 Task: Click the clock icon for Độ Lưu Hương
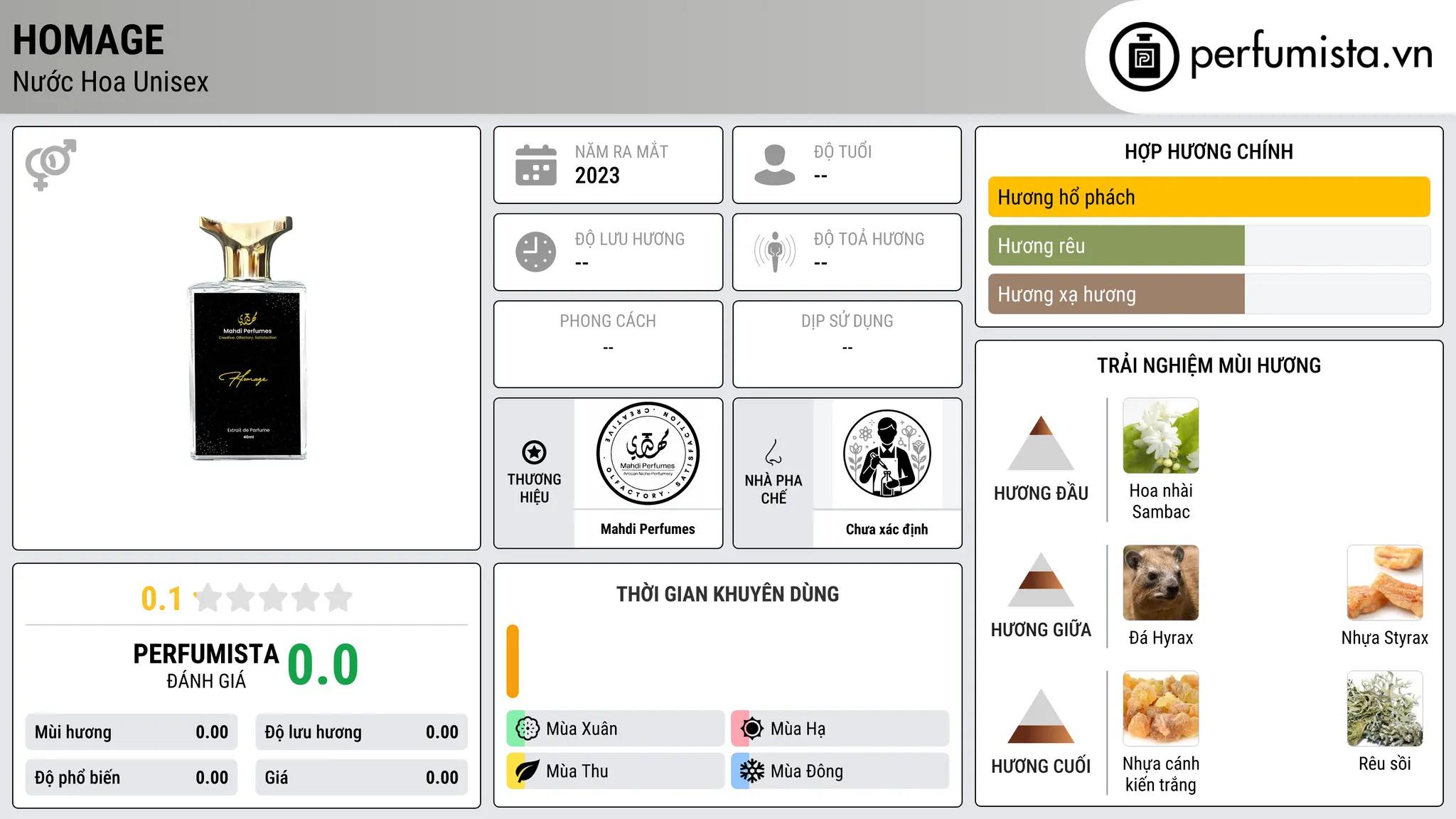[x=536, y=252]
